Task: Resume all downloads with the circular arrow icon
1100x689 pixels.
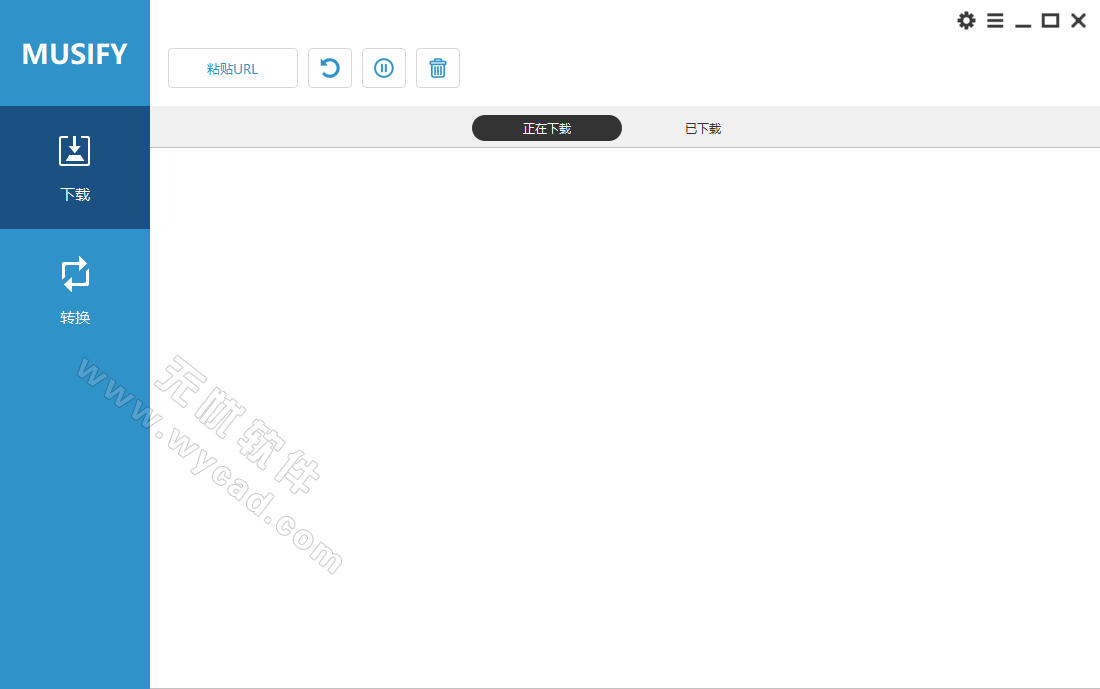Action: pyautogui.click(x=330, y=68)
